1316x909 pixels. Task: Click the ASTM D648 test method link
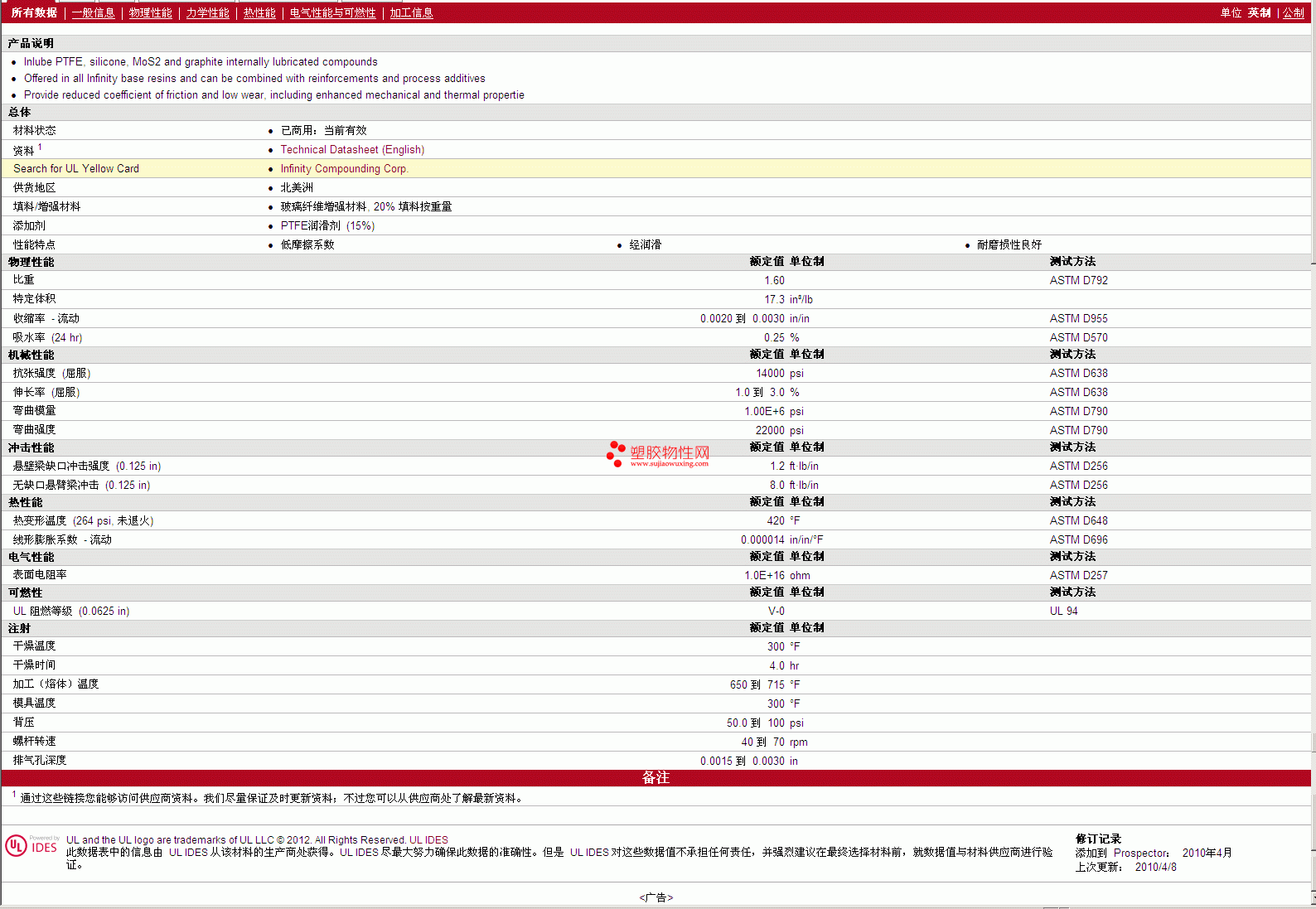[1078, 521]
